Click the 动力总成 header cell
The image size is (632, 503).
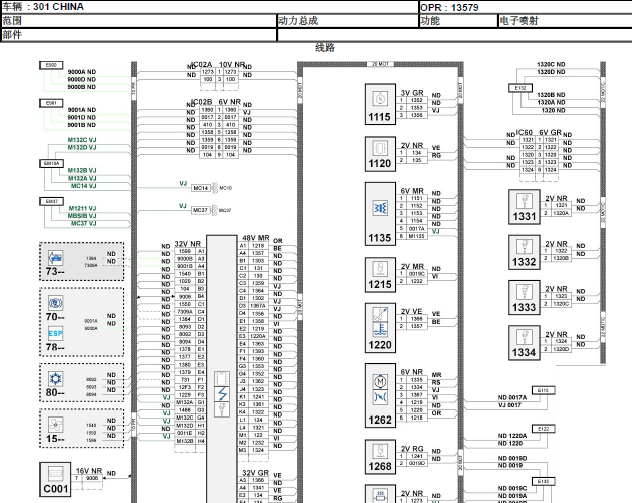point(348,21)
